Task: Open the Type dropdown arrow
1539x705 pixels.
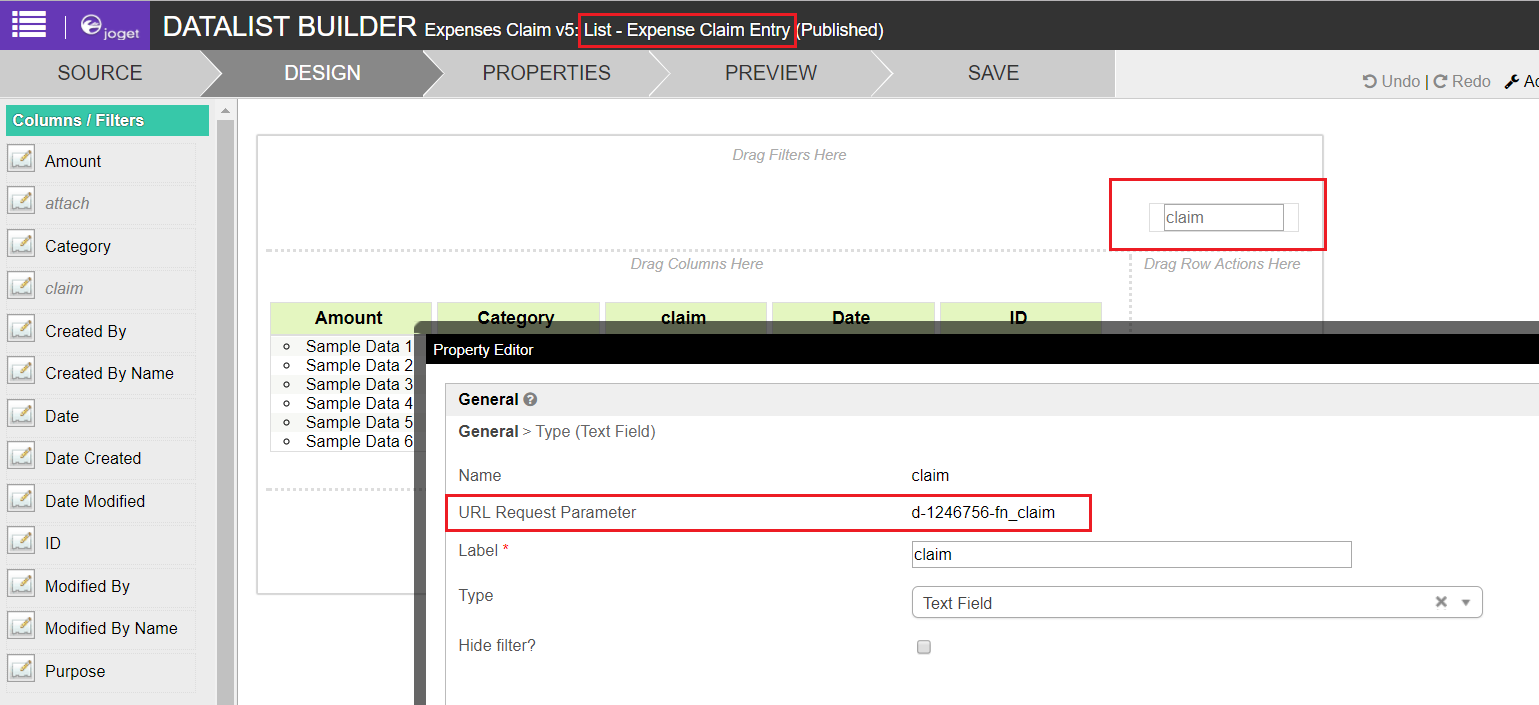Action: 1466,603
